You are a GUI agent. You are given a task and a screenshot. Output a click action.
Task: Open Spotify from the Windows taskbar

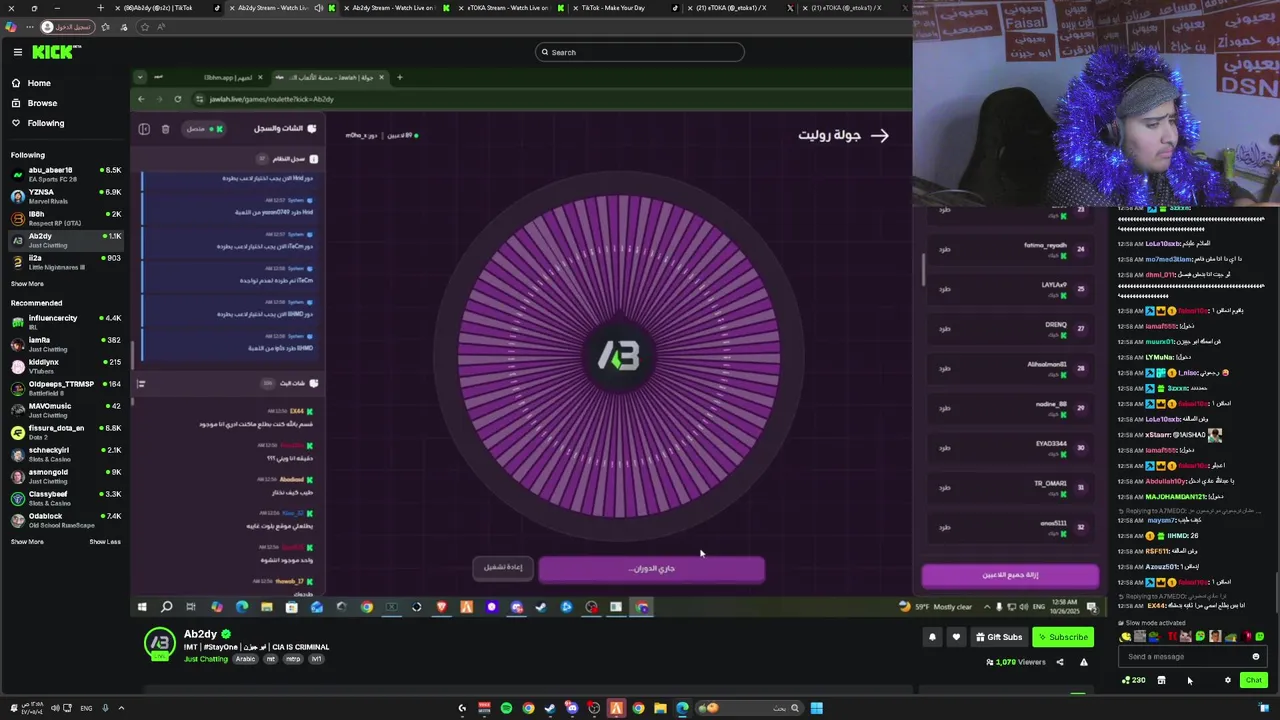coord(506,708)
